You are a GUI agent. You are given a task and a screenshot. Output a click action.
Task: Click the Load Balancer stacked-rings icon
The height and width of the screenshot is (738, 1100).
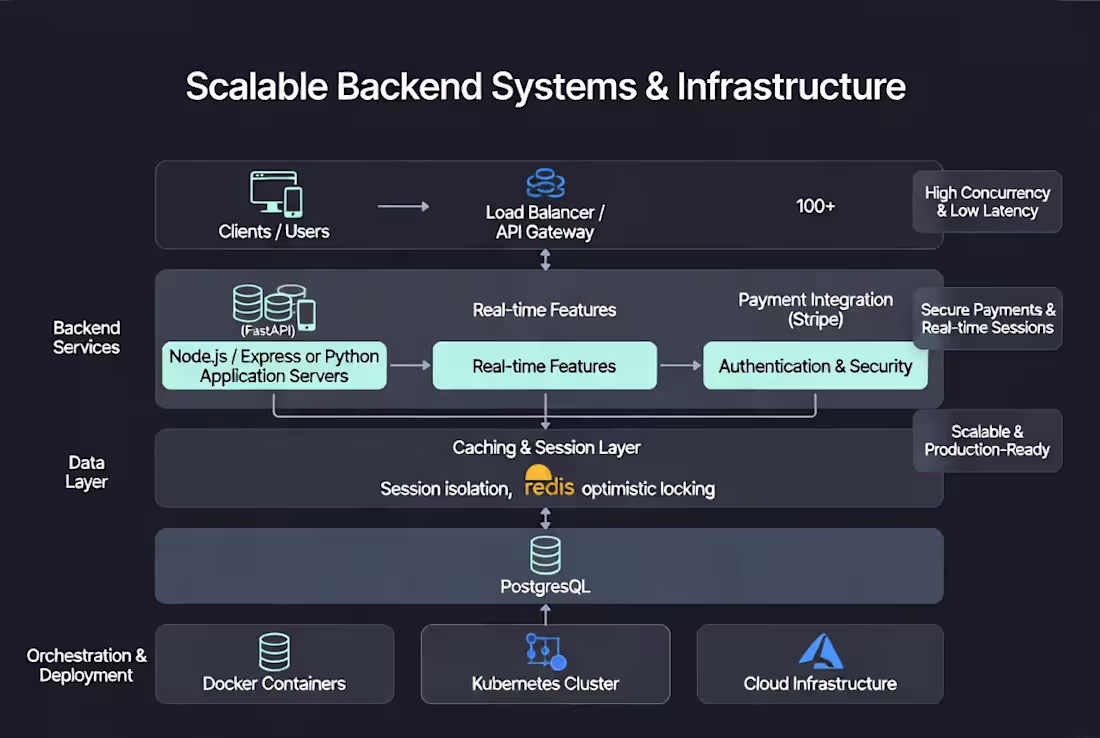545,183
